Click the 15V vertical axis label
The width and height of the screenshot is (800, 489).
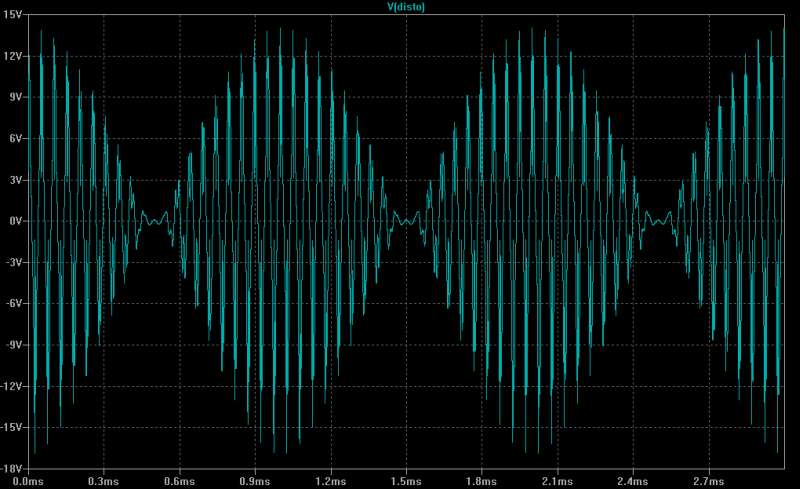click(x=12, y=15)
